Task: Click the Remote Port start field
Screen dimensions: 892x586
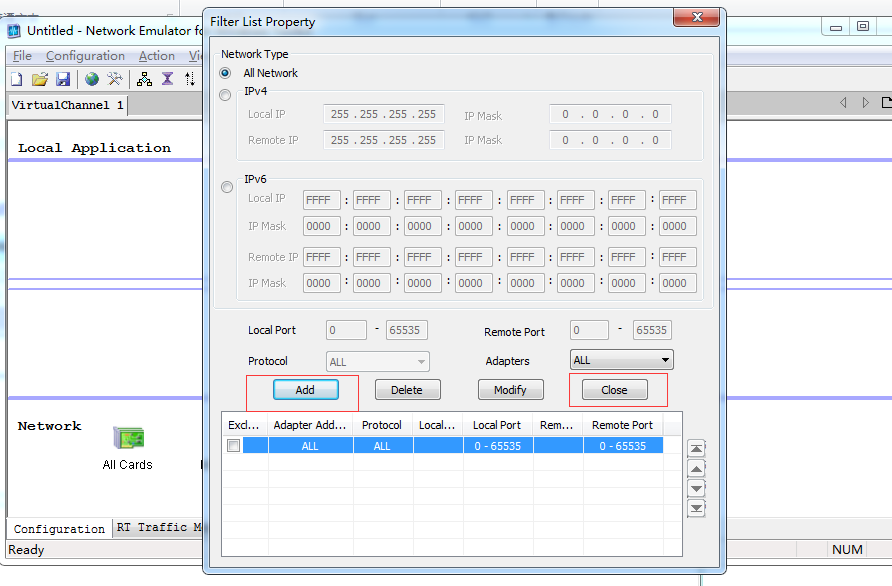Action: coord(589,330)
